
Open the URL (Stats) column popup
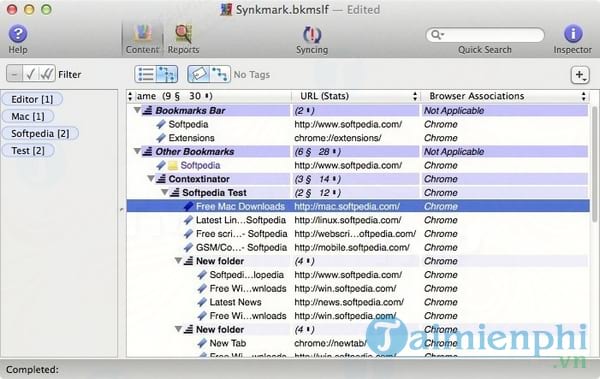tap(415, 96)
